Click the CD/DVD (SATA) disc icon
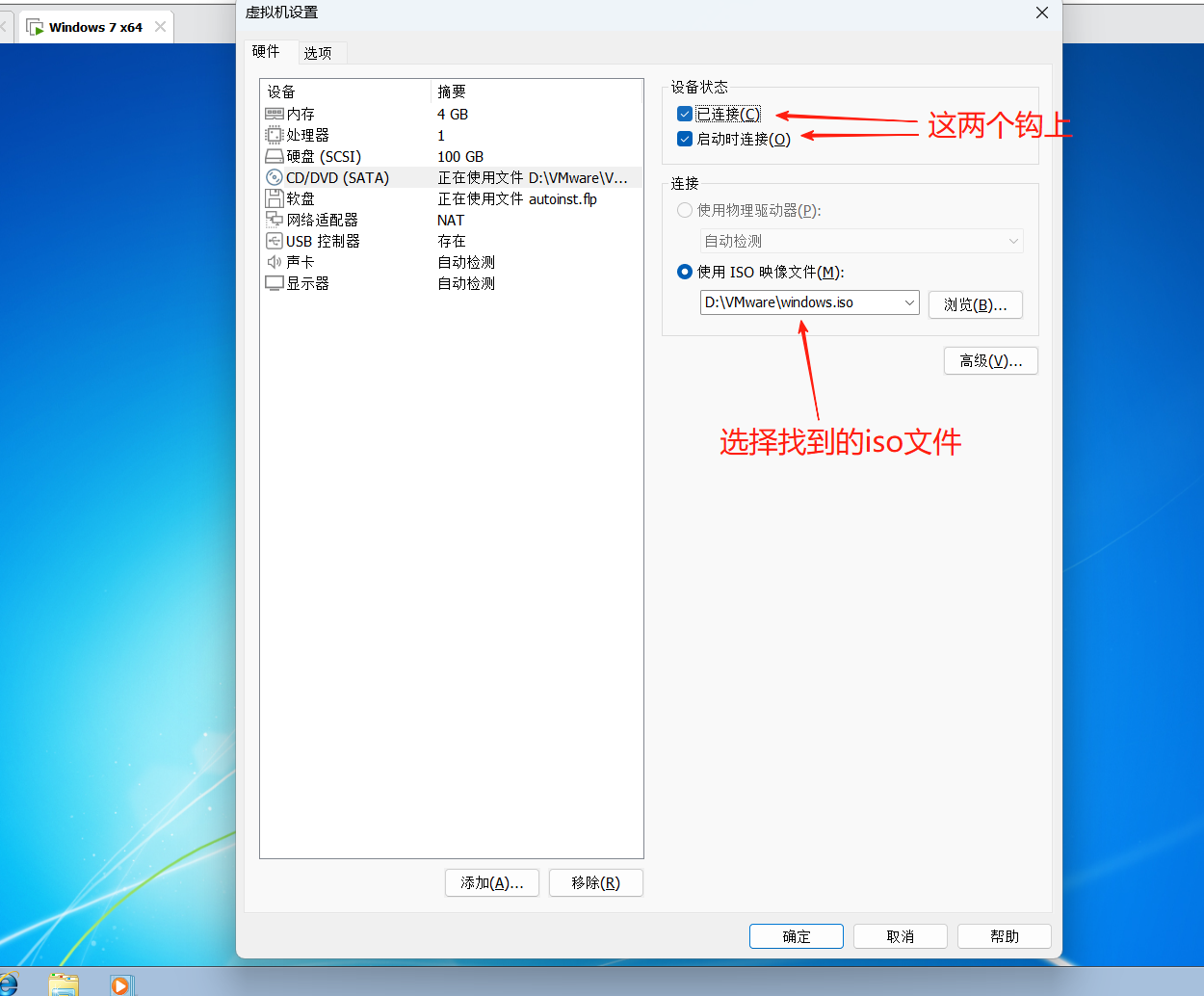1204x996 pixels. coord(275,177)
